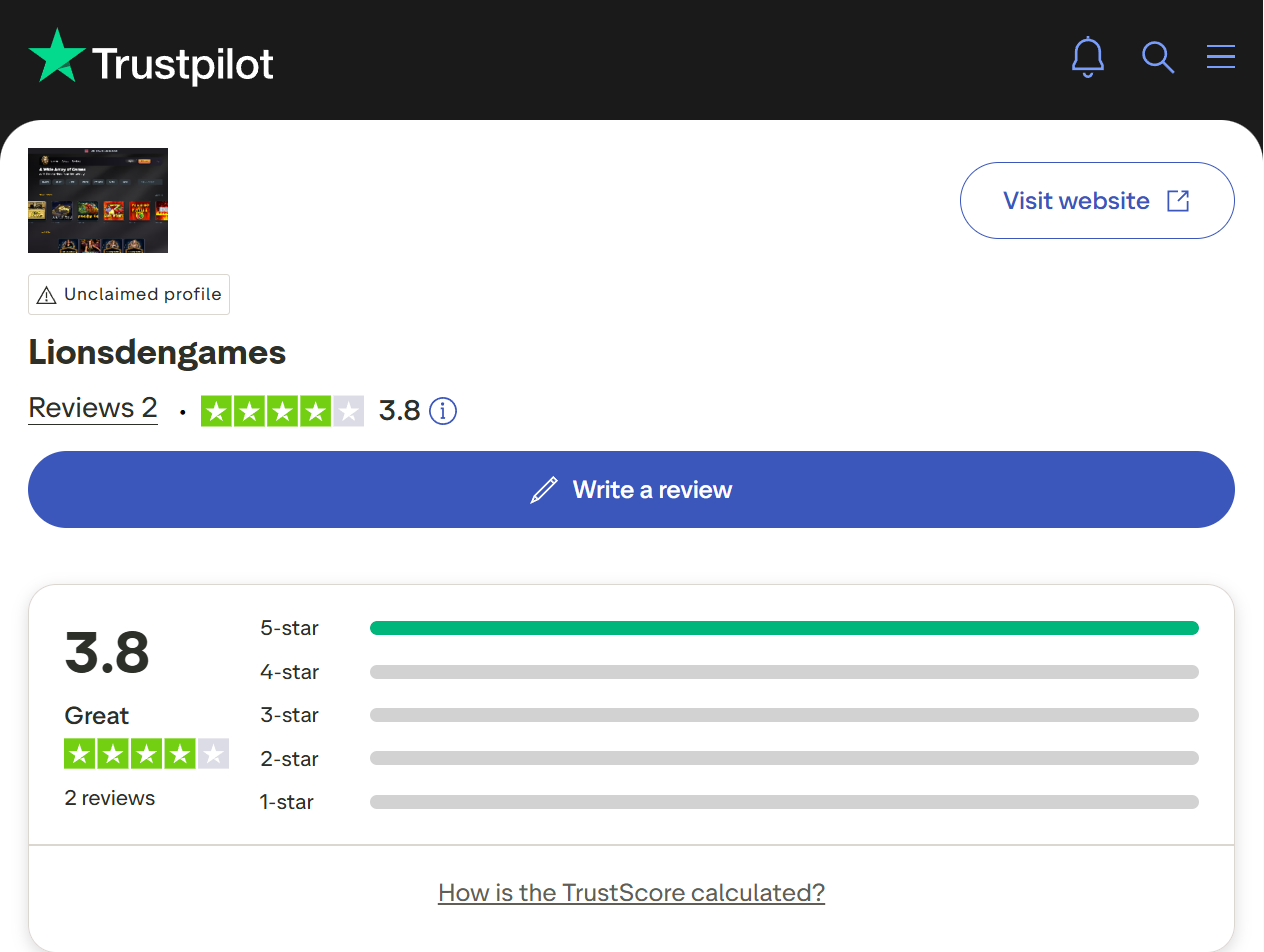Click the Trustpilot green star logo
1264x952 pixels.
[x=57, y=58]
